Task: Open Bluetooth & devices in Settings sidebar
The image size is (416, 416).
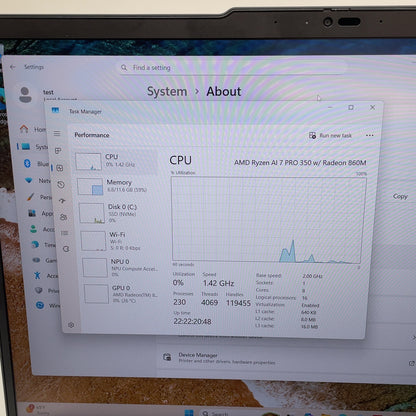Action: [36, 164]
